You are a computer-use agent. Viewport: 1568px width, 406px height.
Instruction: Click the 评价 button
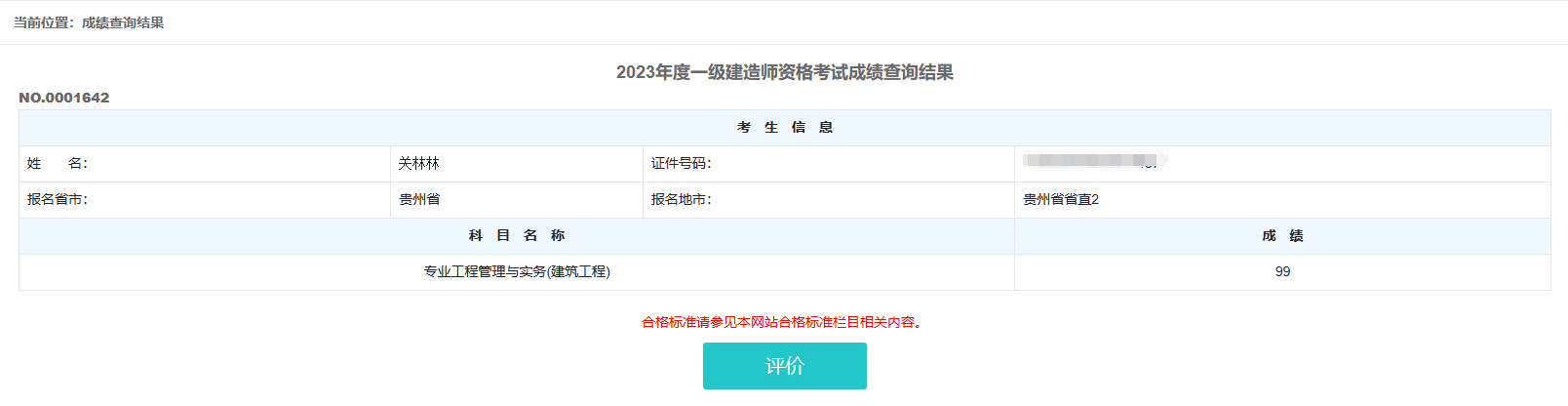coord(784,366)
